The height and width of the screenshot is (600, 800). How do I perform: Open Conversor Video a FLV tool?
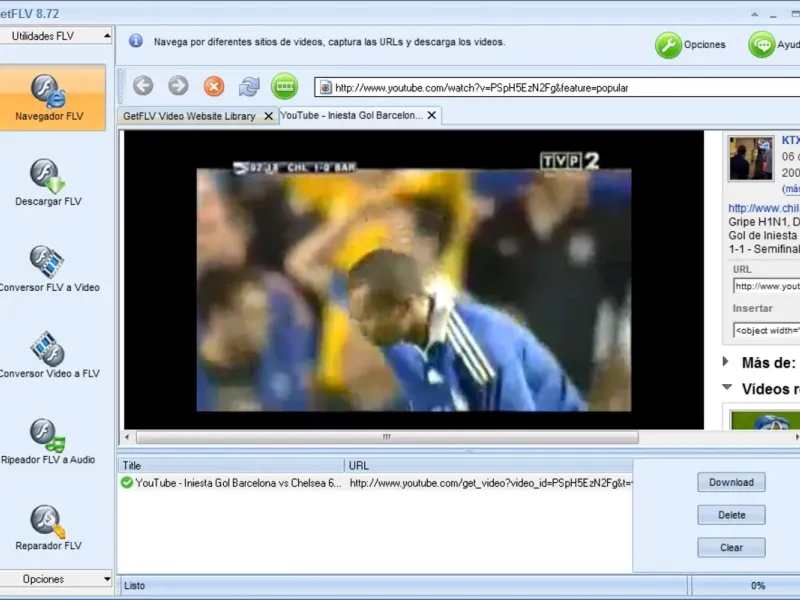49,355
